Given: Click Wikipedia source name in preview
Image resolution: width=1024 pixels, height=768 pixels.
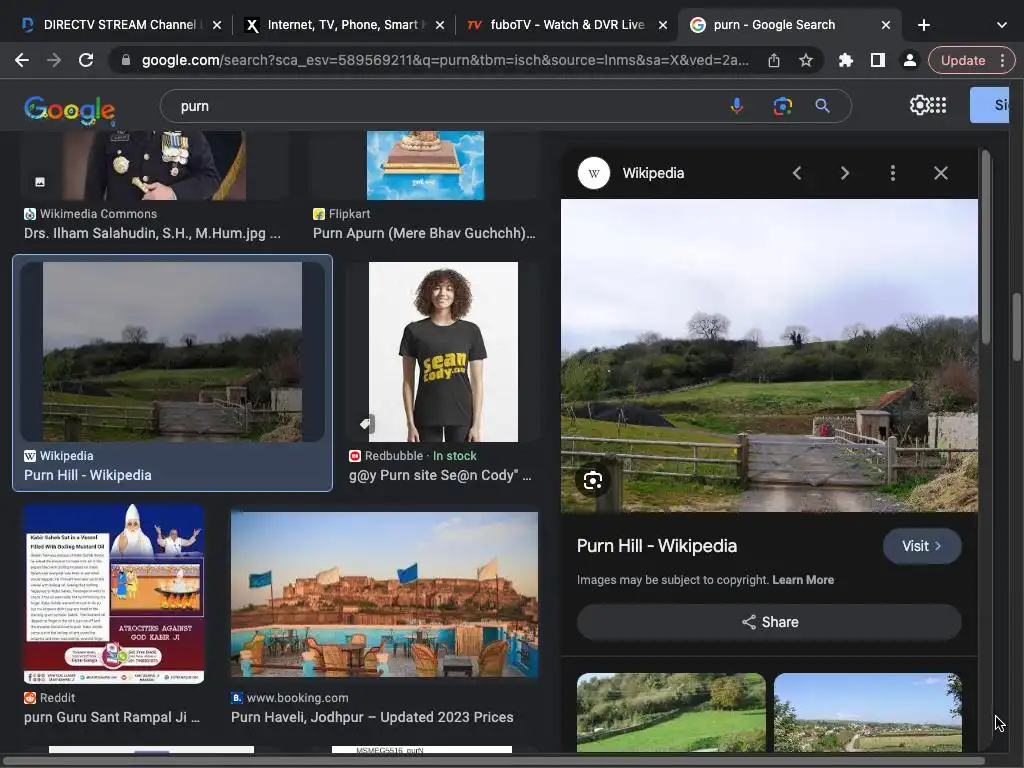Looking at the screenshot, I should click(653, 173).
